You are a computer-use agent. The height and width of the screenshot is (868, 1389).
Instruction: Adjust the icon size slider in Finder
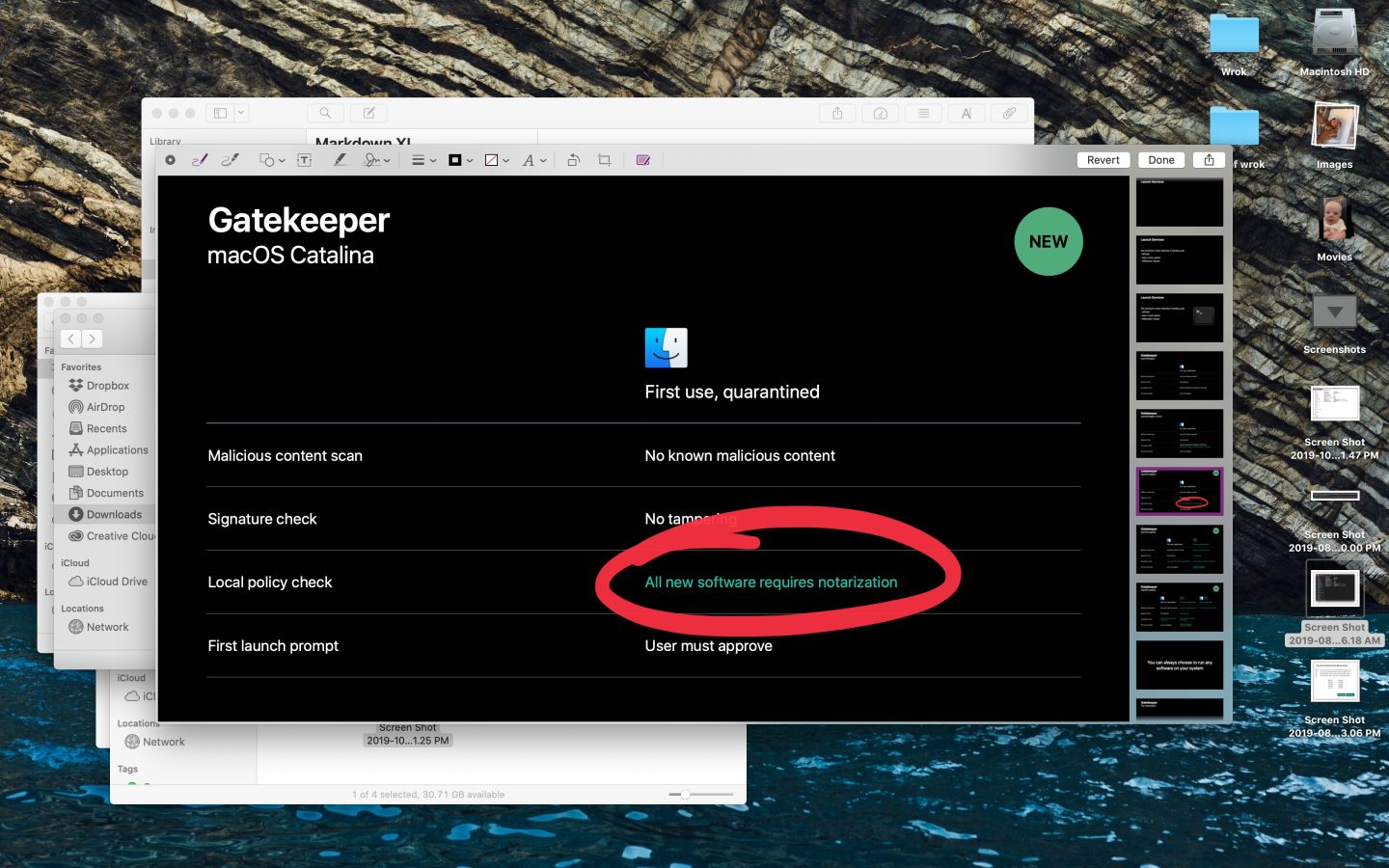click(x=686, y=795)
